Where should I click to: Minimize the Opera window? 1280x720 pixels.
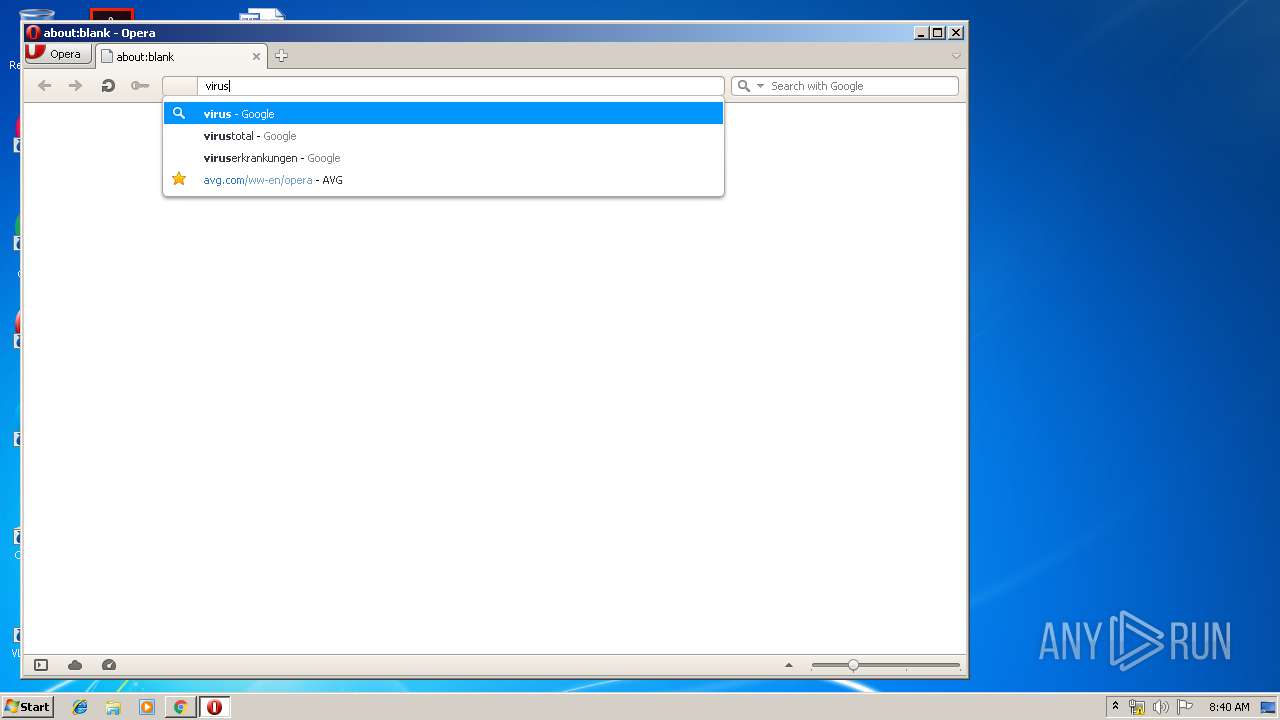pos(920,33)
